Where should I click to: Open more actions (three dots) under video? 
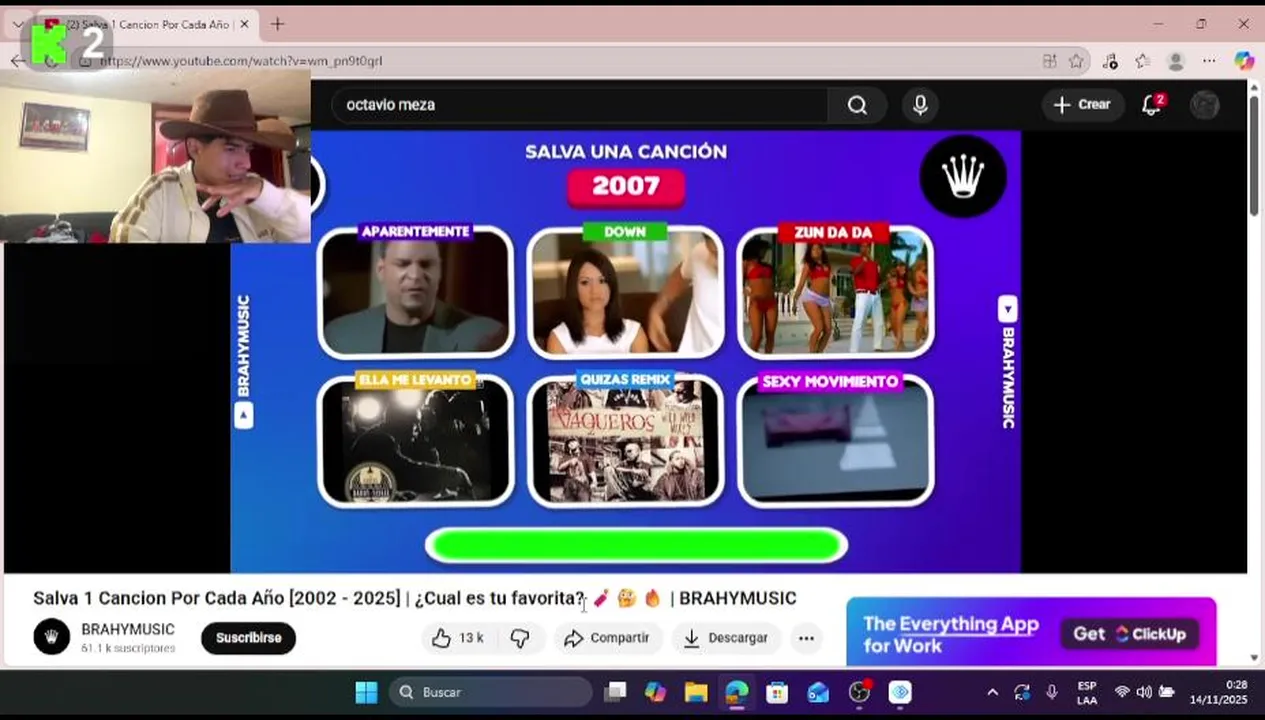tap(806, 638)
